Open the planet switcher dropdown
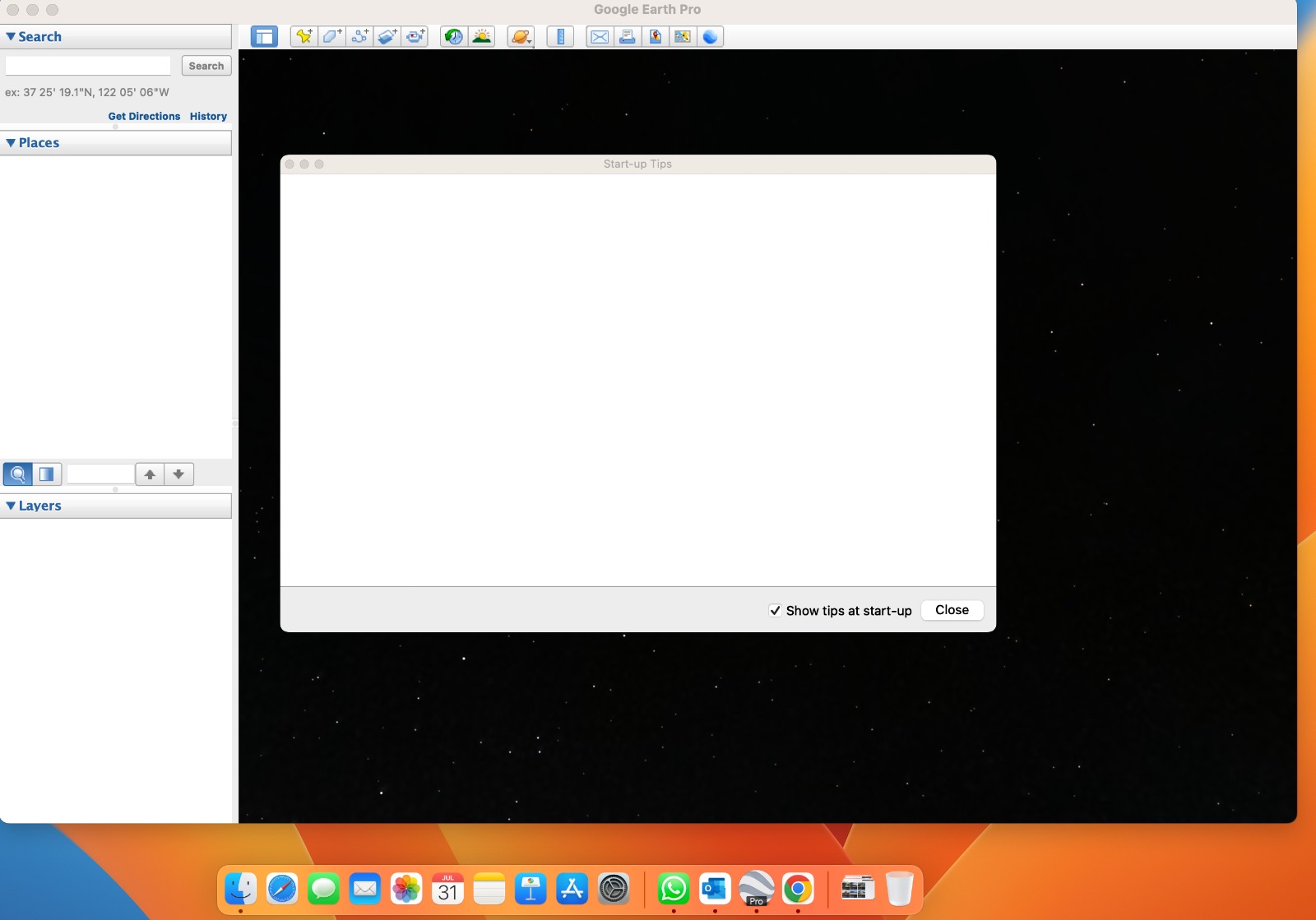The width and height of the screenshot is (1316, 920). tap(521, 36)
